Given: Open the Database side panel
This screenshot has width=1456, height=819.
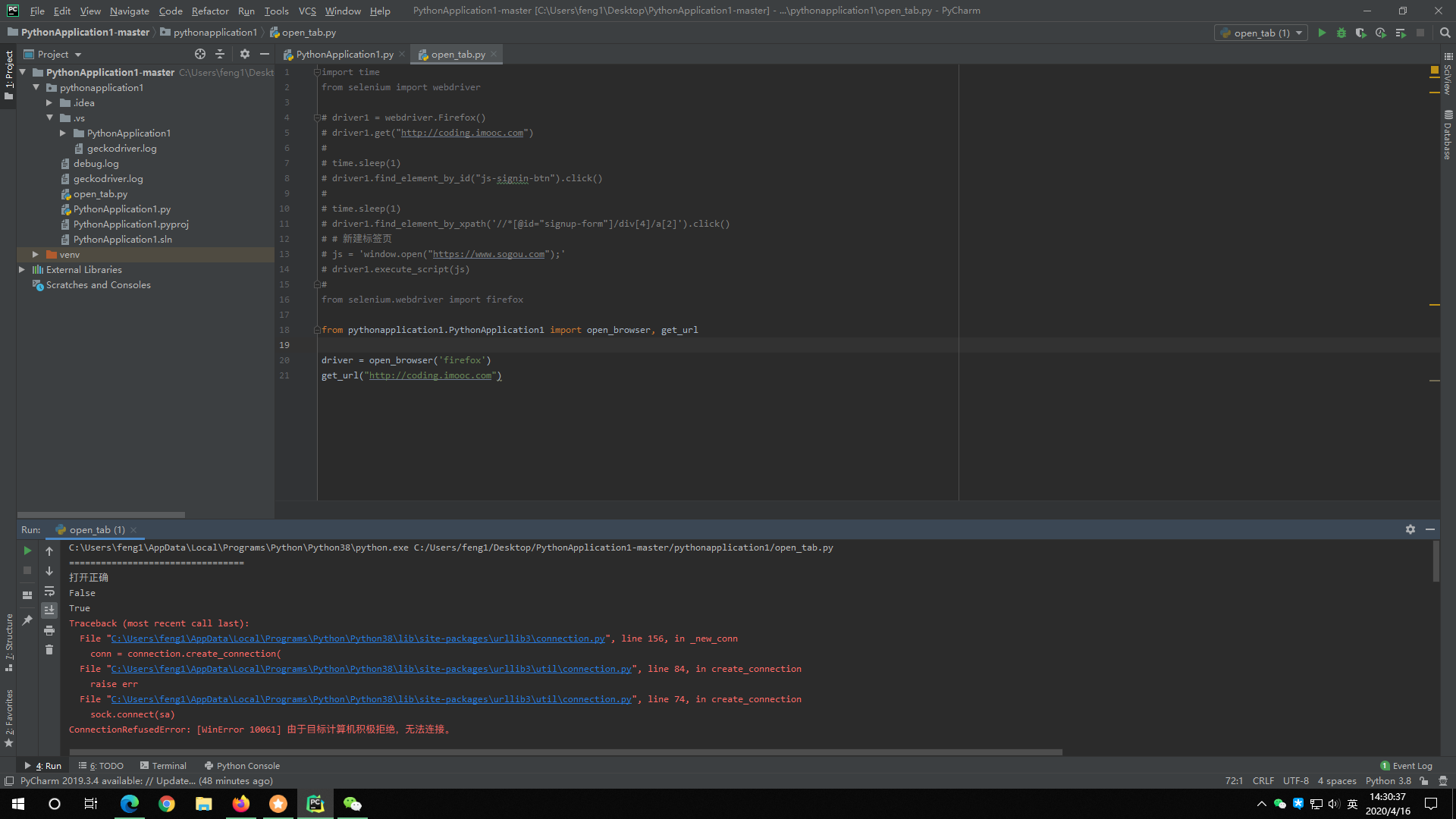Looking at the screenshot, I should pos(1448,134).
